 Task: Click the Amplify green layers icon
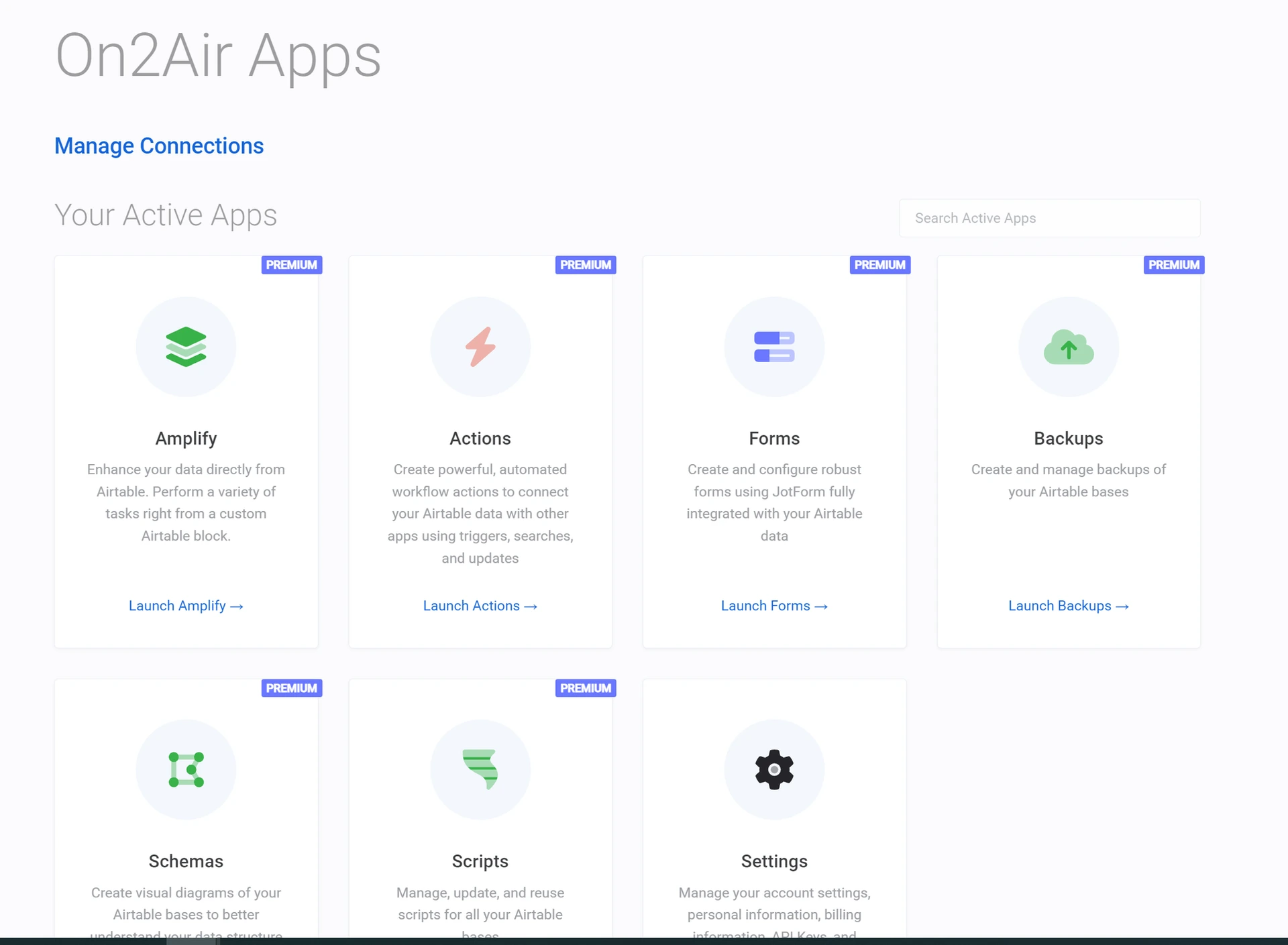pyautogui.click(x=186, y=347)
